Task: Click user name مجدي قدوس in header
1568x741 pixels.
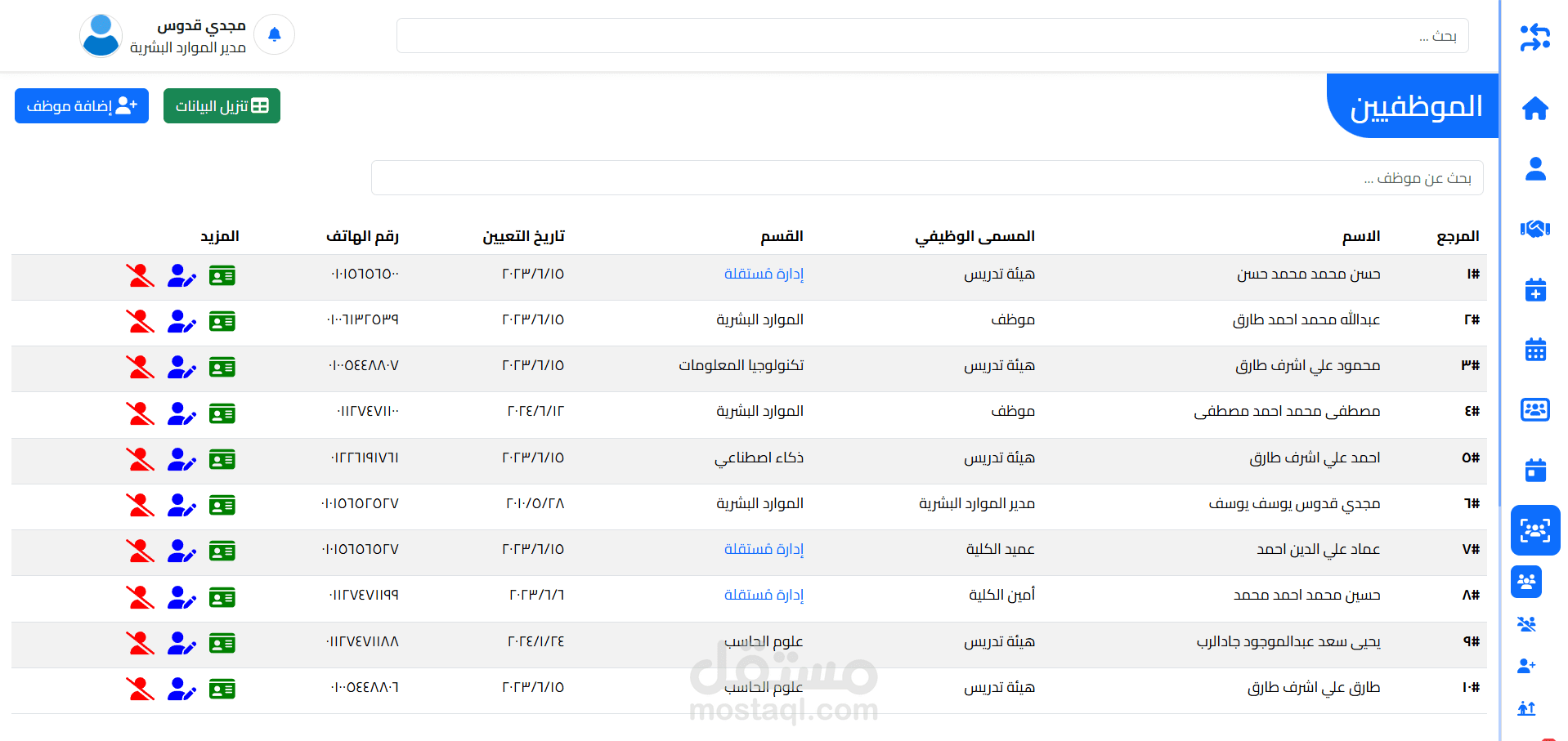Action: pos(201,26)
